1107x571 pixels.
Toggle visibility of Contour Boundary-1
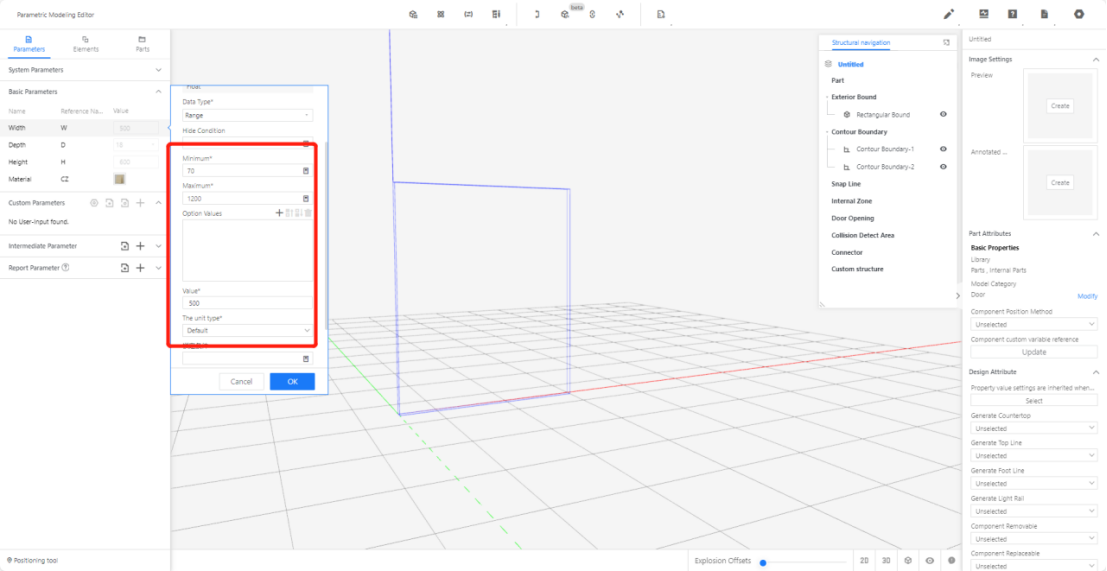tap(943, 149)
